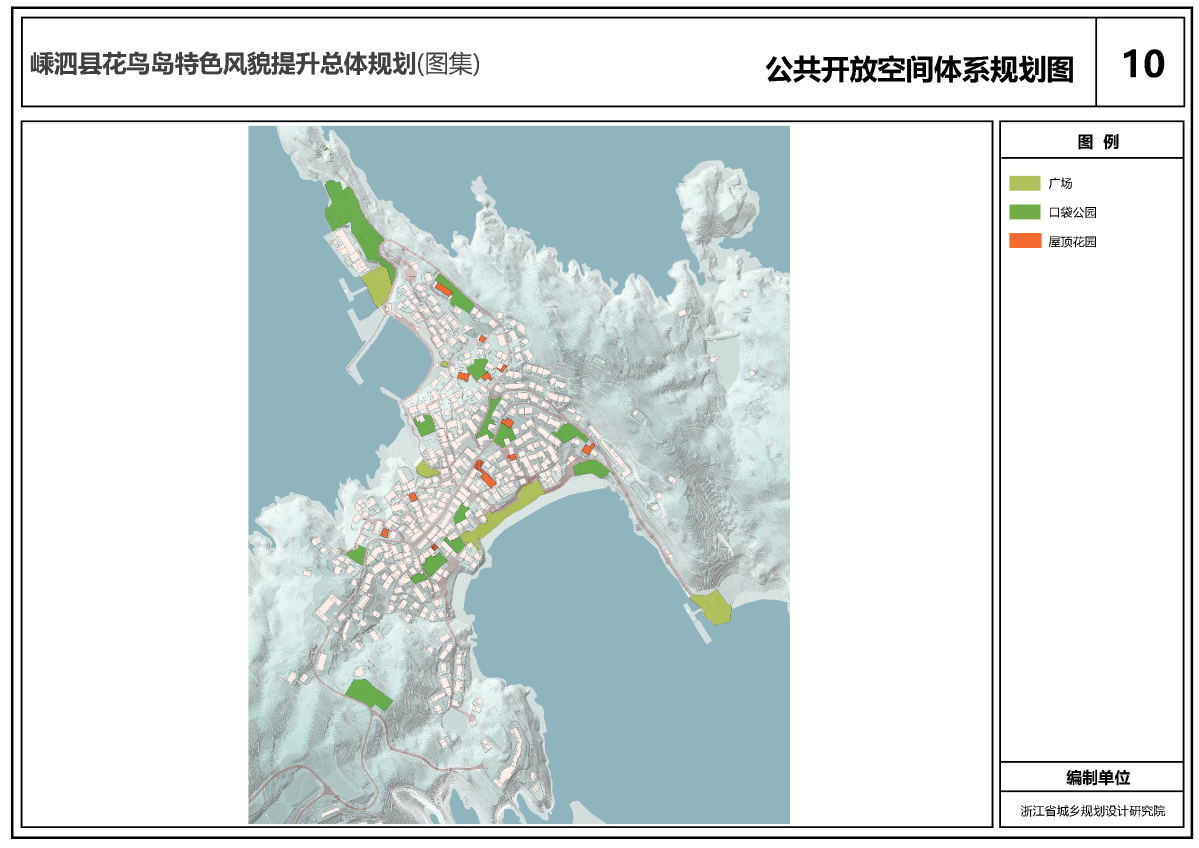Click the orange 屋顶花园 legend swatch
The height and width of the screenshot is (848, 1199).
pos(1025,242)
